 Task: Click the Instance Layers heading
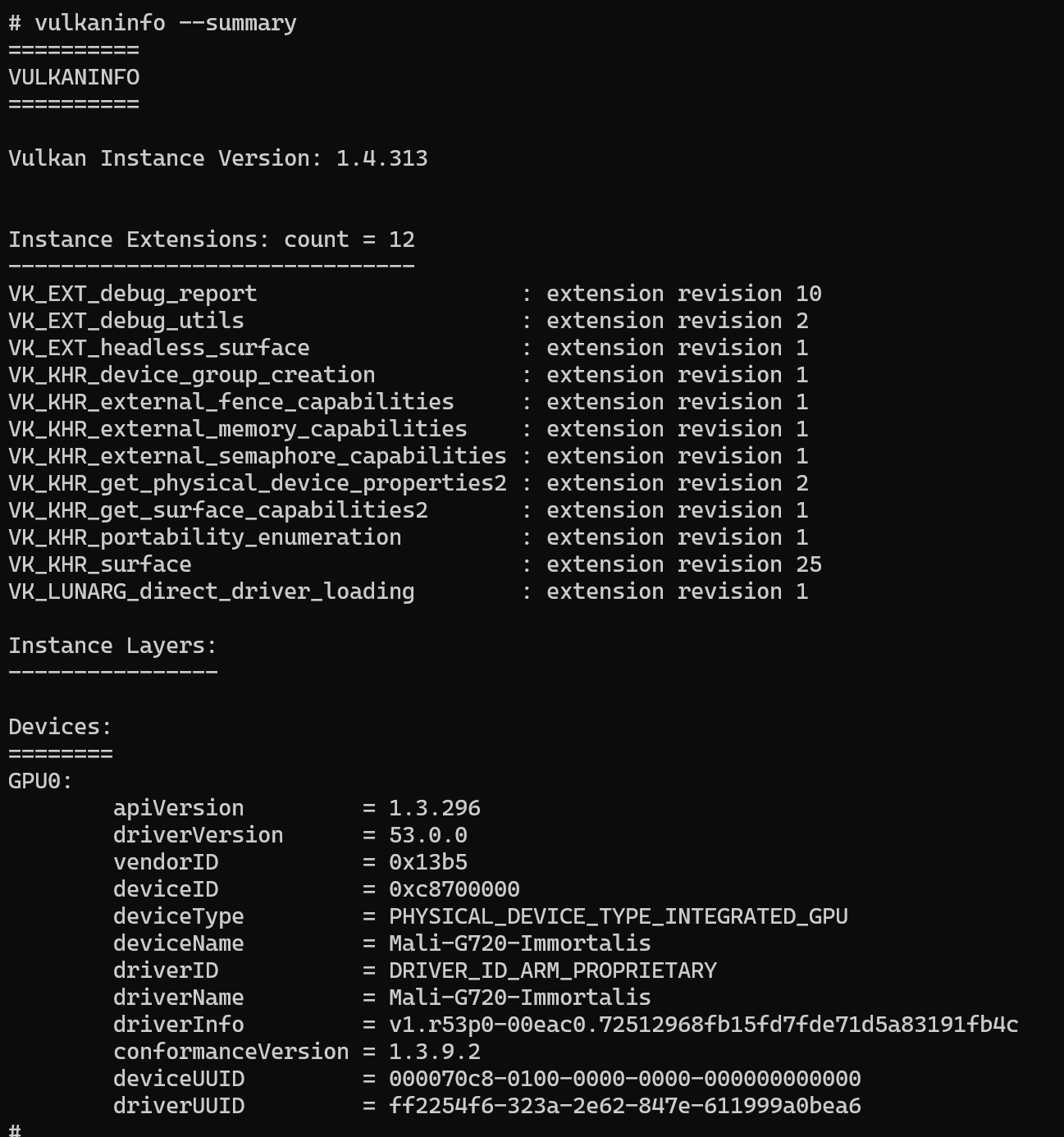point(112,646)
